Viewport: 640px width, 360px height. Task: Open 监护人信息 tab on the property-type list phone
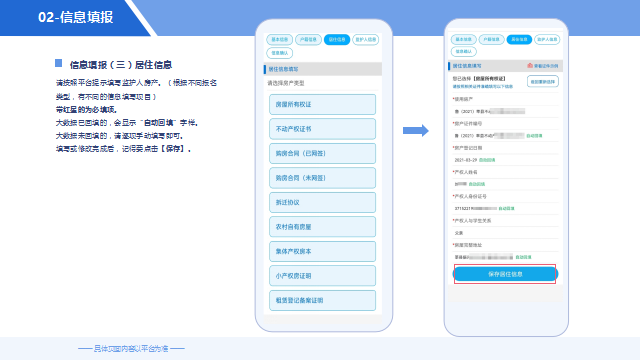point(365,40)
